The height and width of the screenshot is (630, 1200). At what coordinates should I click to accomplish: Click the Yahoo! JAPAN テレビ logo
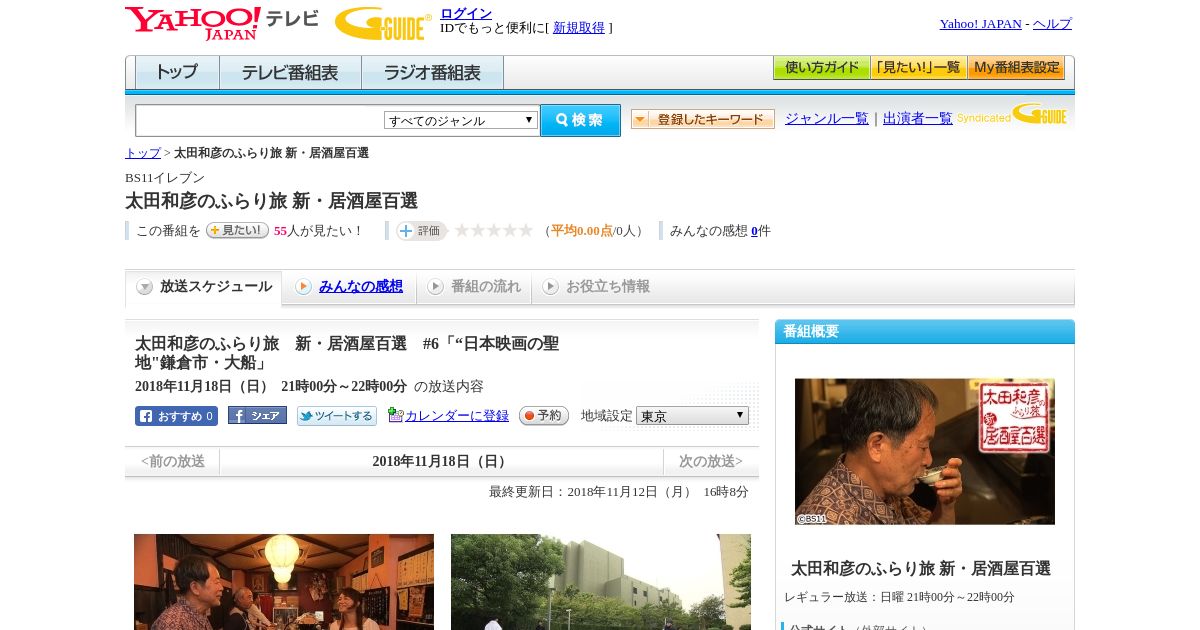coord(222,23)
